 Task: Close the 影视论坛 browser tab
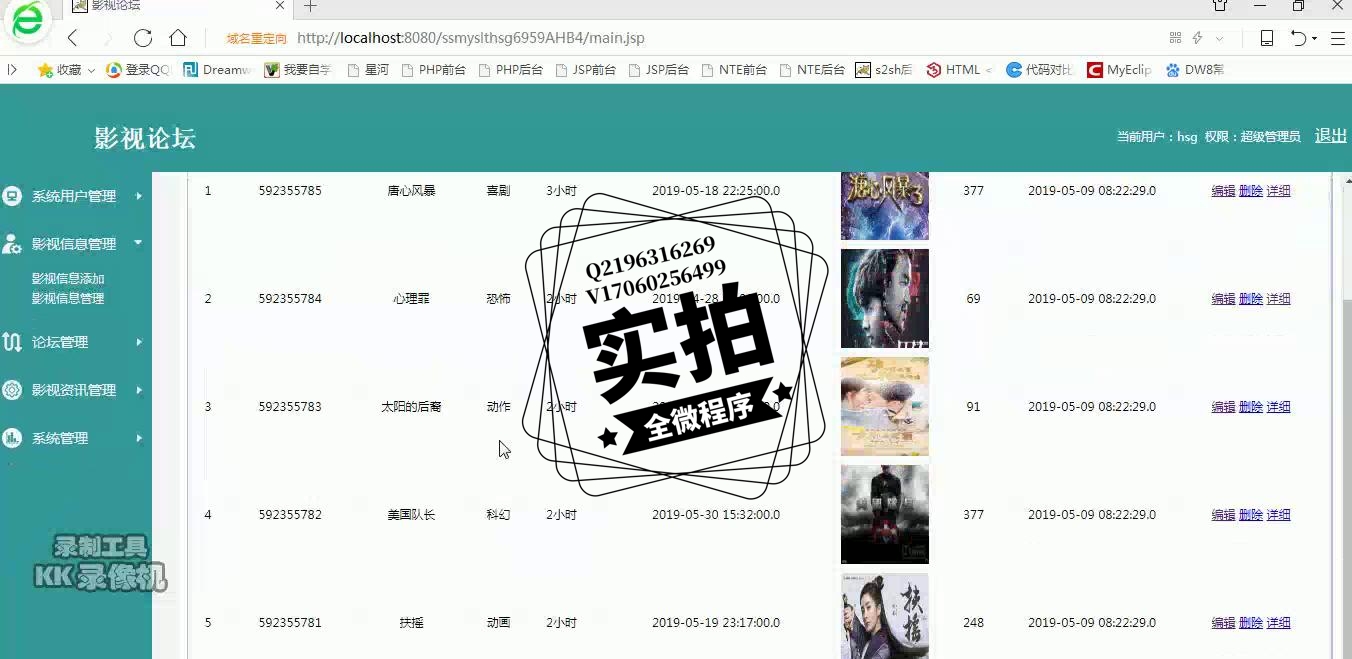click(x=280, y=6)
